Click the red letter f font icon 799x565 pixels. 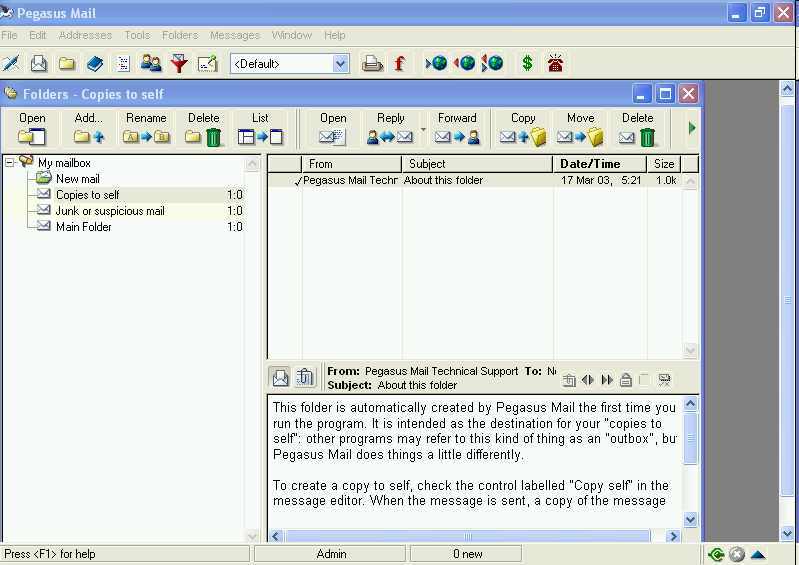pos(400,64)
